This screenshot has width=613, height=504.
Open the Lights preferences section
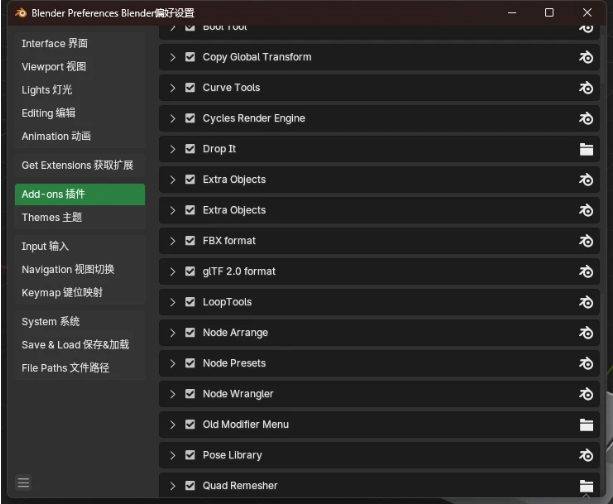click(x=80, y=90)
